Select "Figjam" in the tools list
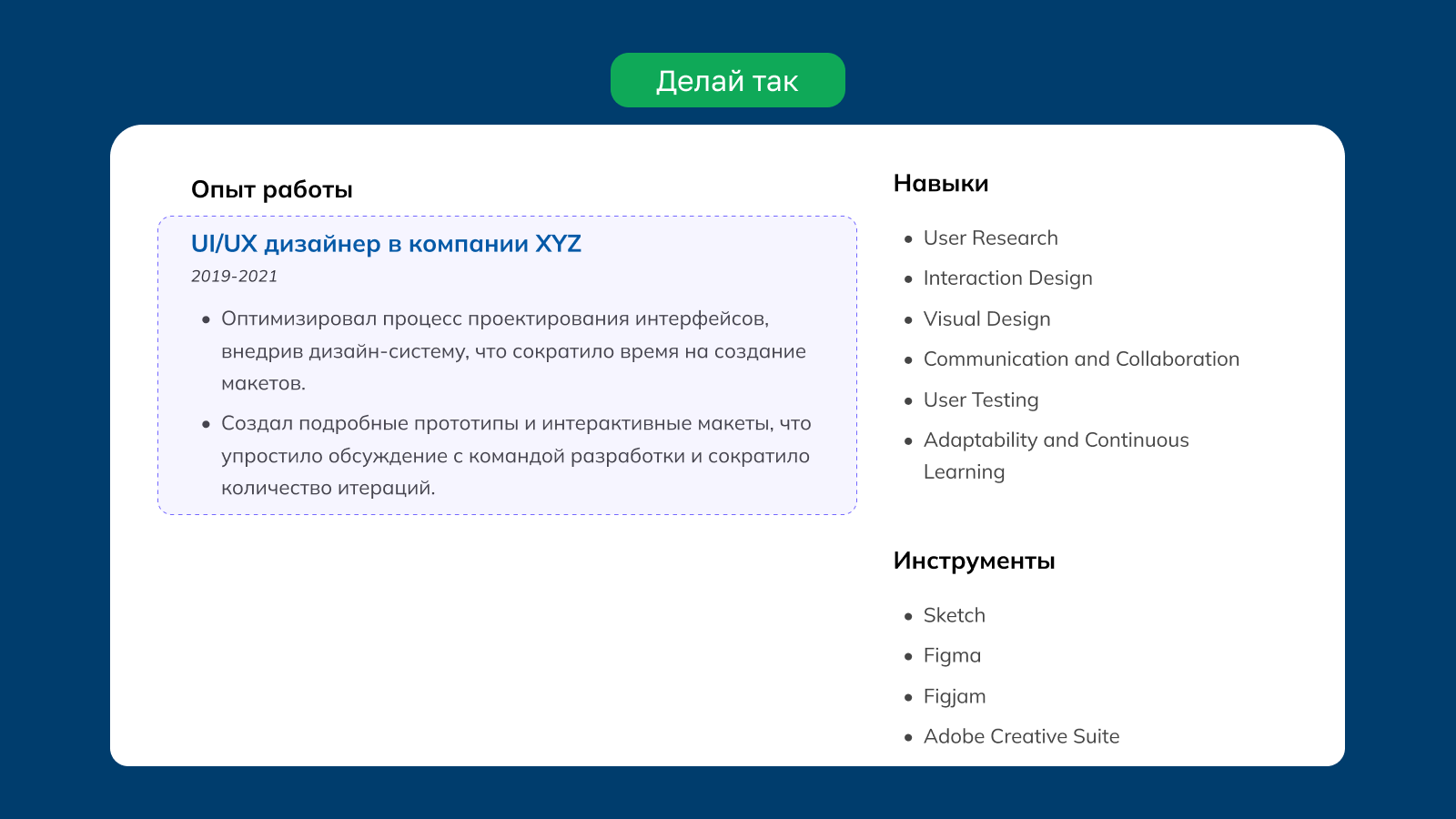This screenshot has height=819, width=1456. tap(955, 697)
